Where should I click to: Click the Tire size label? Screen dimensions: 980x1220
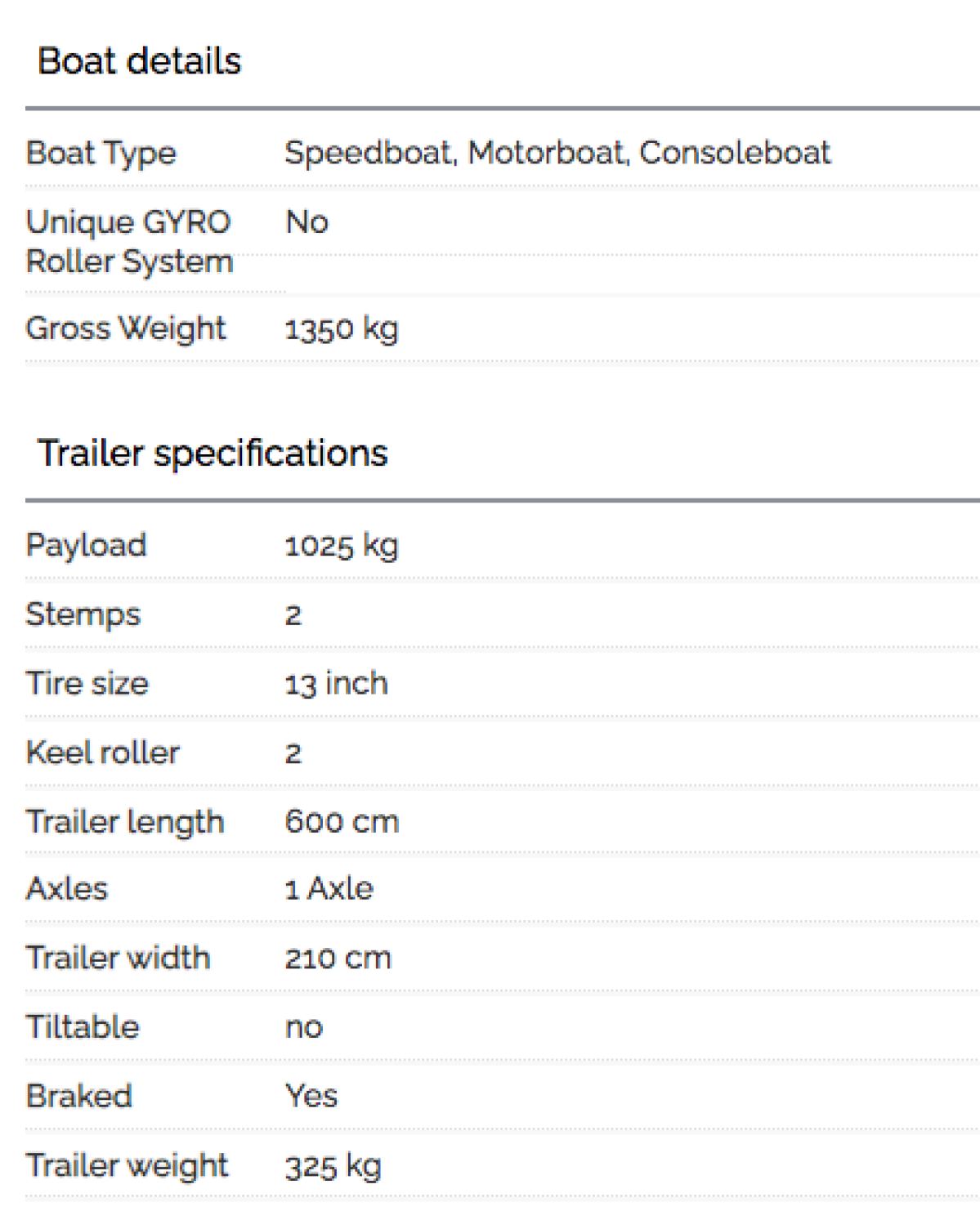[87, 683]
